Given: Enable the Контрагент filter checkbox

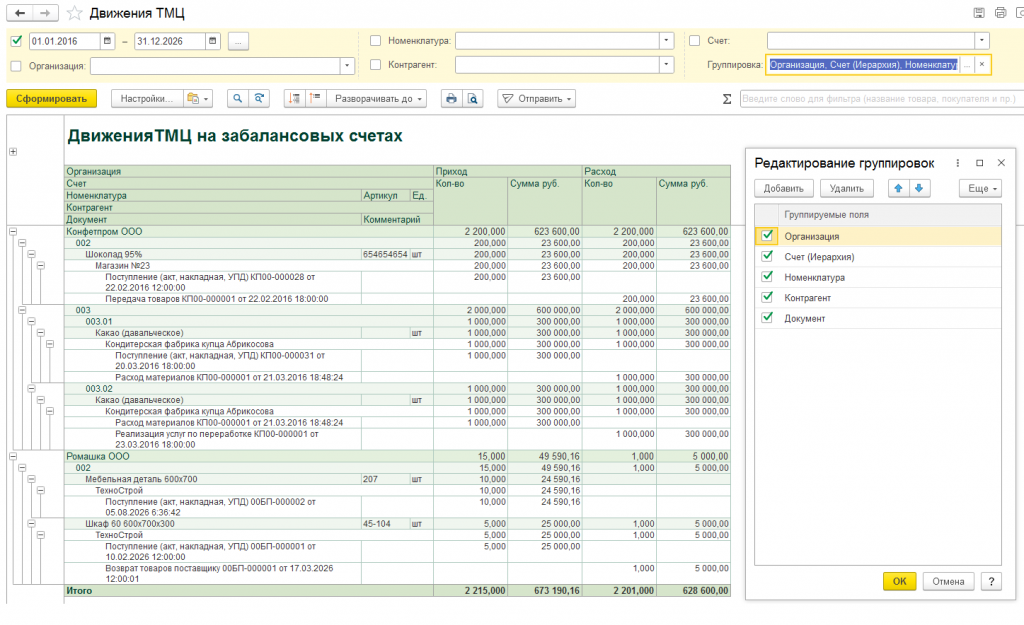Looking at the screenshot, I should [376, 65].
